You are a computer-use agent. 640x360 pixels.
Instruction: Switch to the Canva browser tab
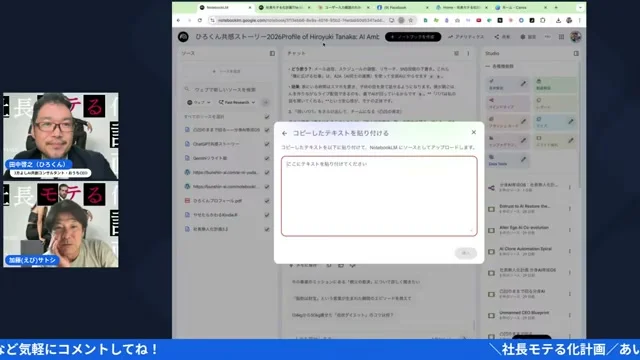pyautogui.click(x=520, y=7)
